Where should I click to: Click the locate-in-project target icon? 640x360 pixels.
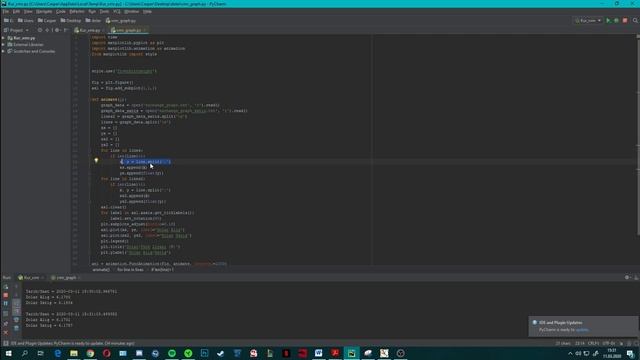[x=40, y=30]
